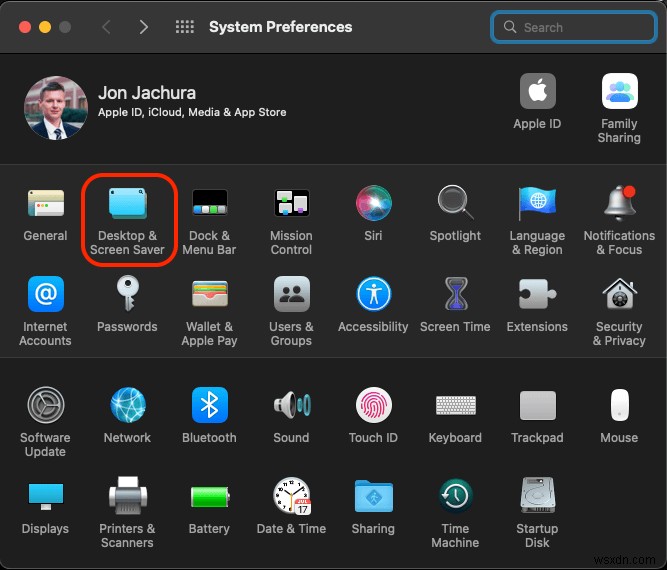The image size is (667, 570).
Task: Go forward with the right arrow
Action: pyautogui.click(x=144, y=27)
